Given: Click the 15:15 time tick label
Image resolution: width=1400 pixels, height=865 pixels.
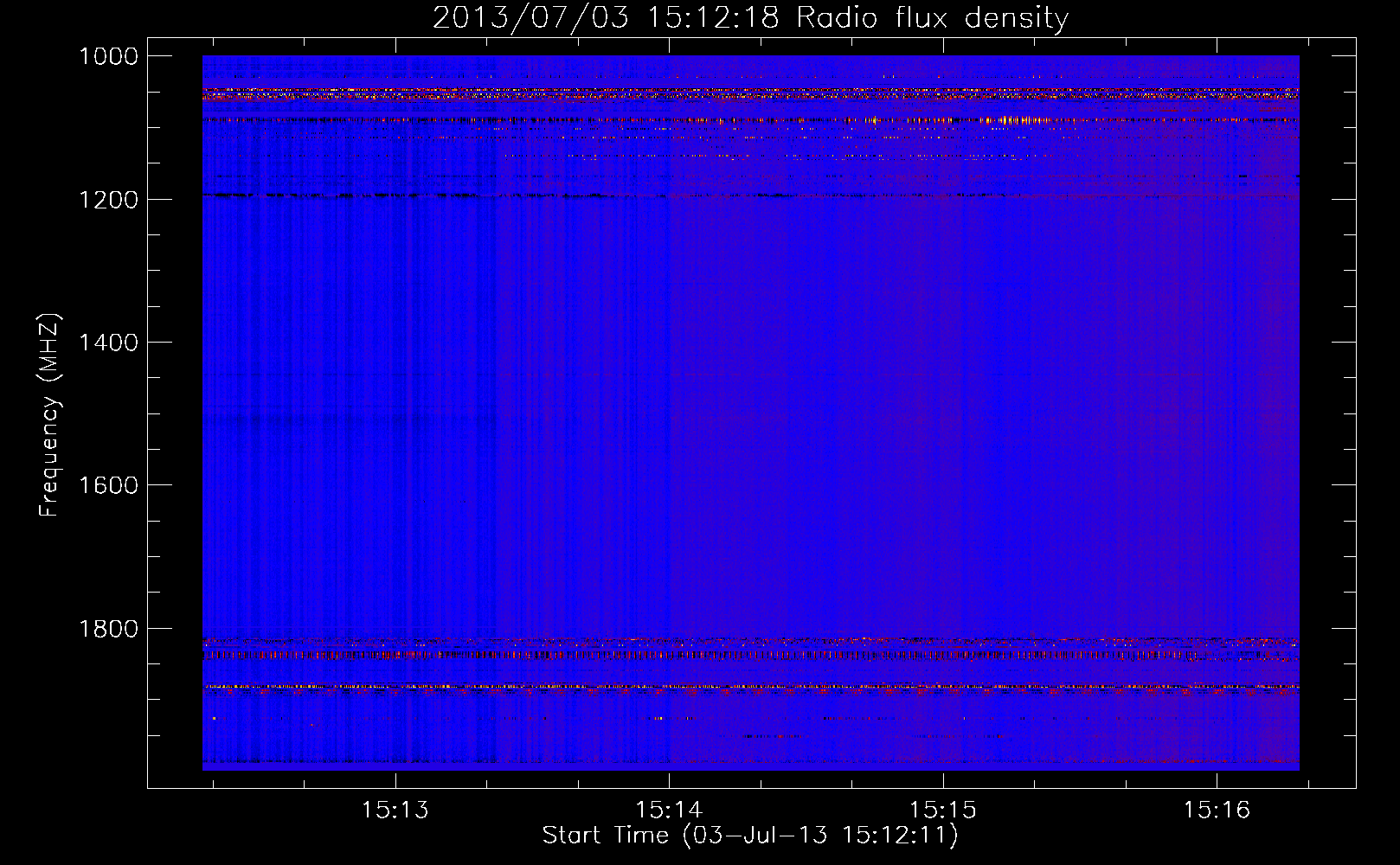Looking at the screenshot, I should click(942, 811).
